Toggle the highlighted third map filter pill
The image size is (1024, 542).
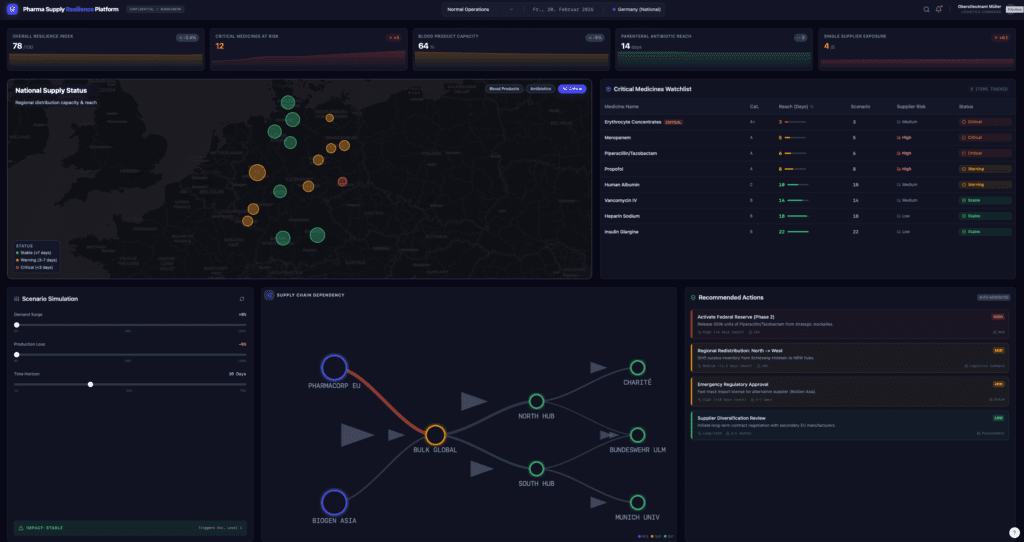point(572,89)
